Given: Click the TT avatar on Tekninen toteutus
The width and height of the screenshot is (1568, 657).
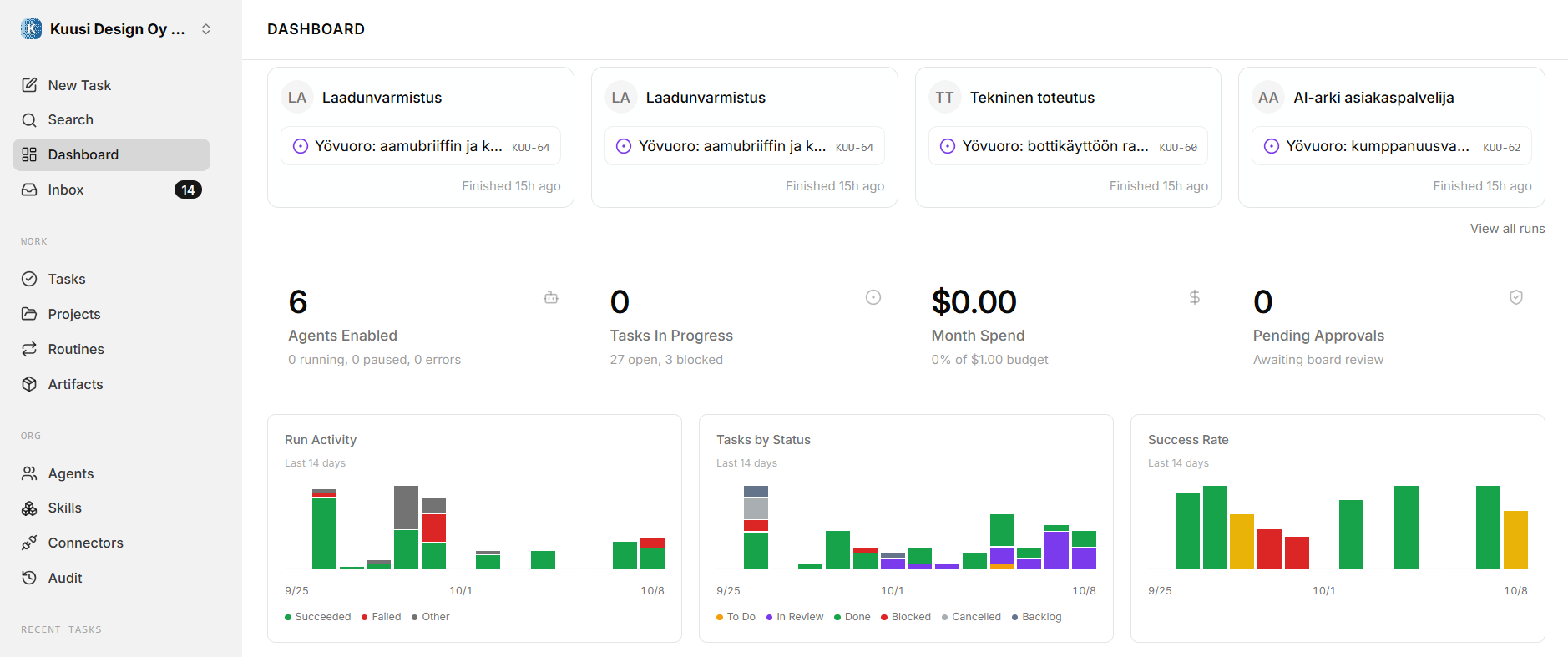Looking at the screenshot, I should tap(944, 98).
